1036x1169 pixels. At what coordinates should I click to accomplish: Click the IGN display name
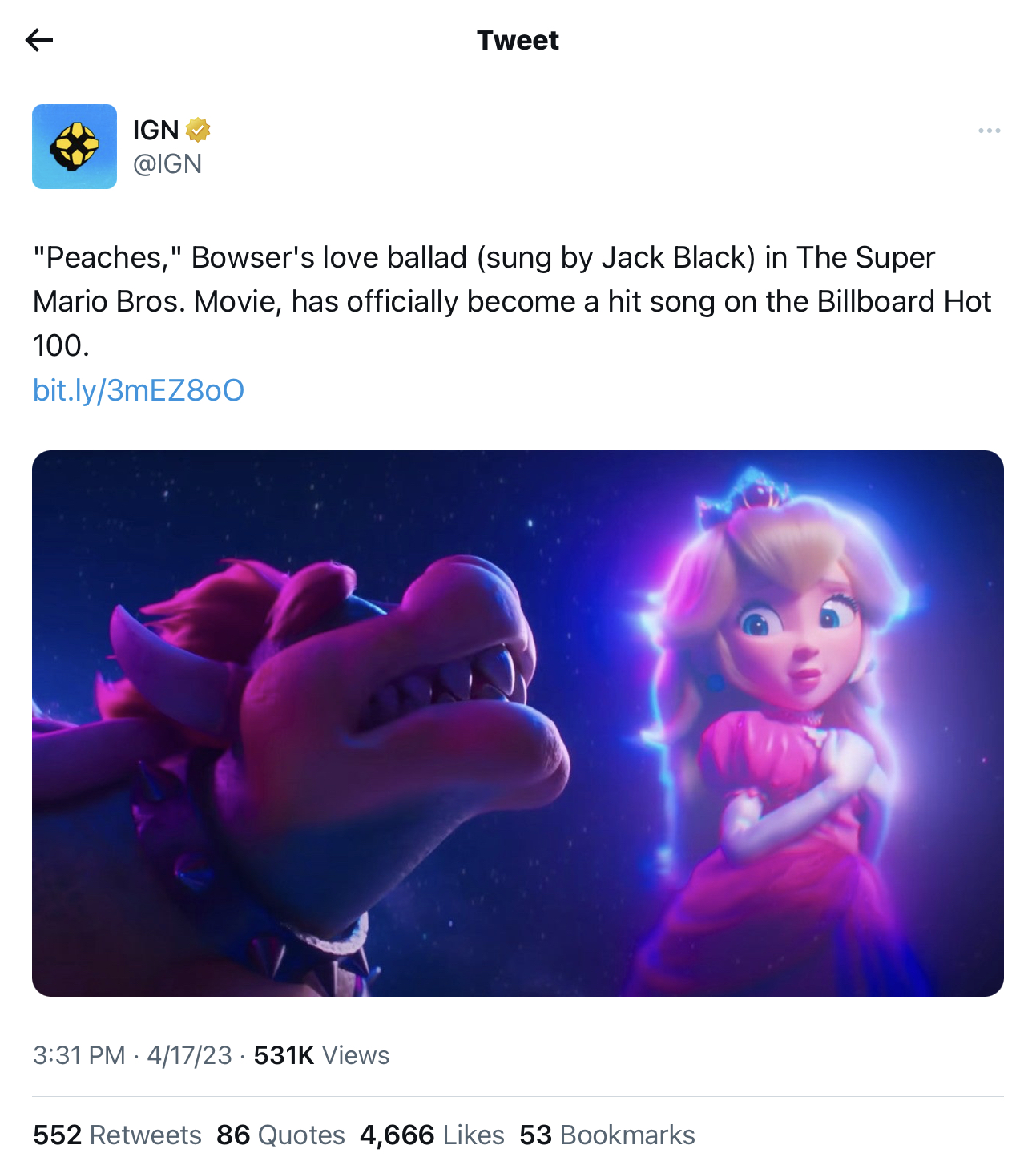(156, 130)
